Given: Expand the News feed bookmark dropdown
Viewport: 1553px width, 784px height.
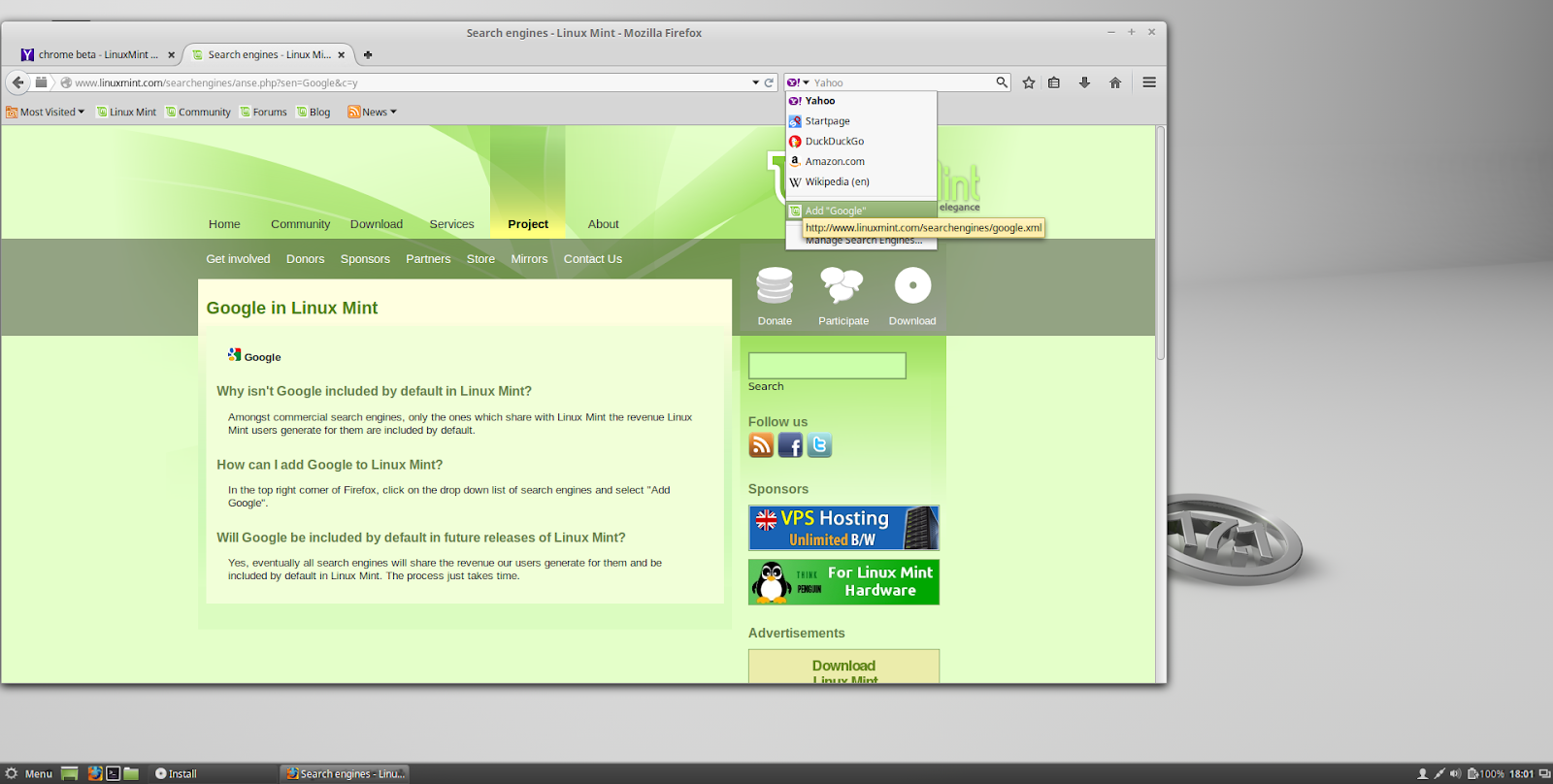Looking at the screenshot, I should [373, 112].
